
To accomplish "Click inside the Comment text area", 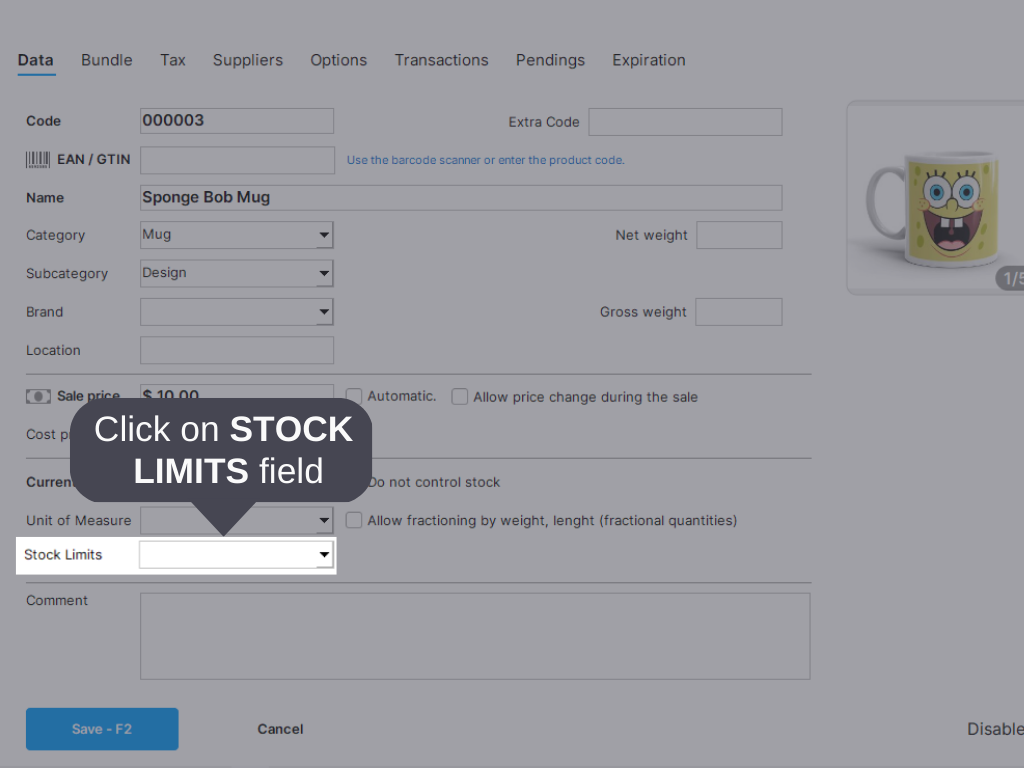I will pos(475,635).
